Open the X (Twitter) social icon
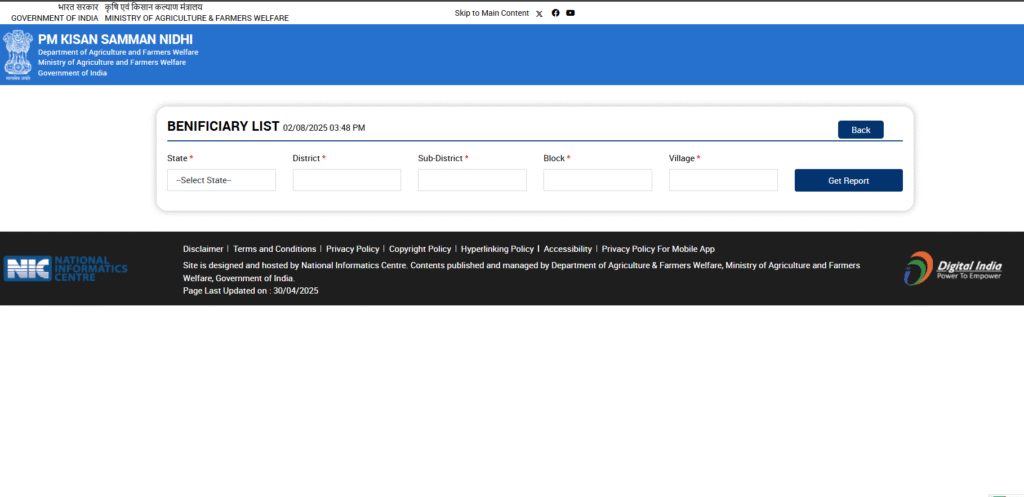Viewport: 1024px width, 497px height. click(540, 13)
